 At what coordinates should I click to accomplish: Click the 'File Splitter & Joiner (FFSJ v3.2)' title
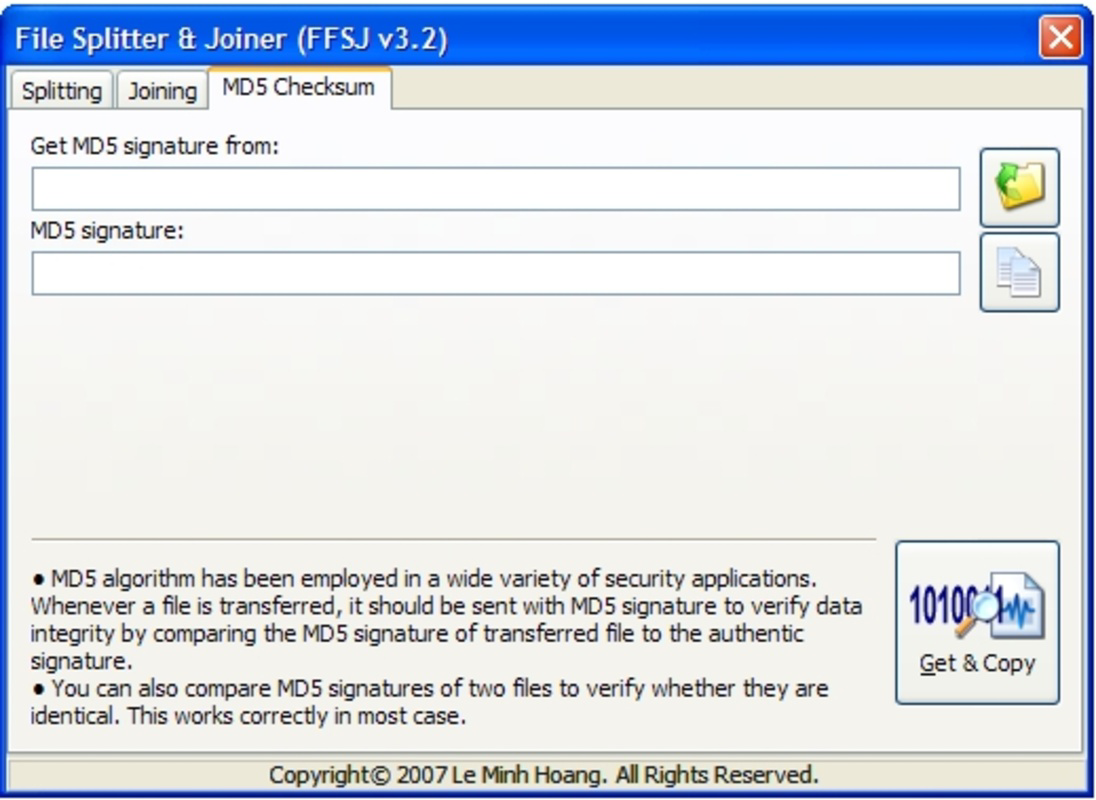231,38
